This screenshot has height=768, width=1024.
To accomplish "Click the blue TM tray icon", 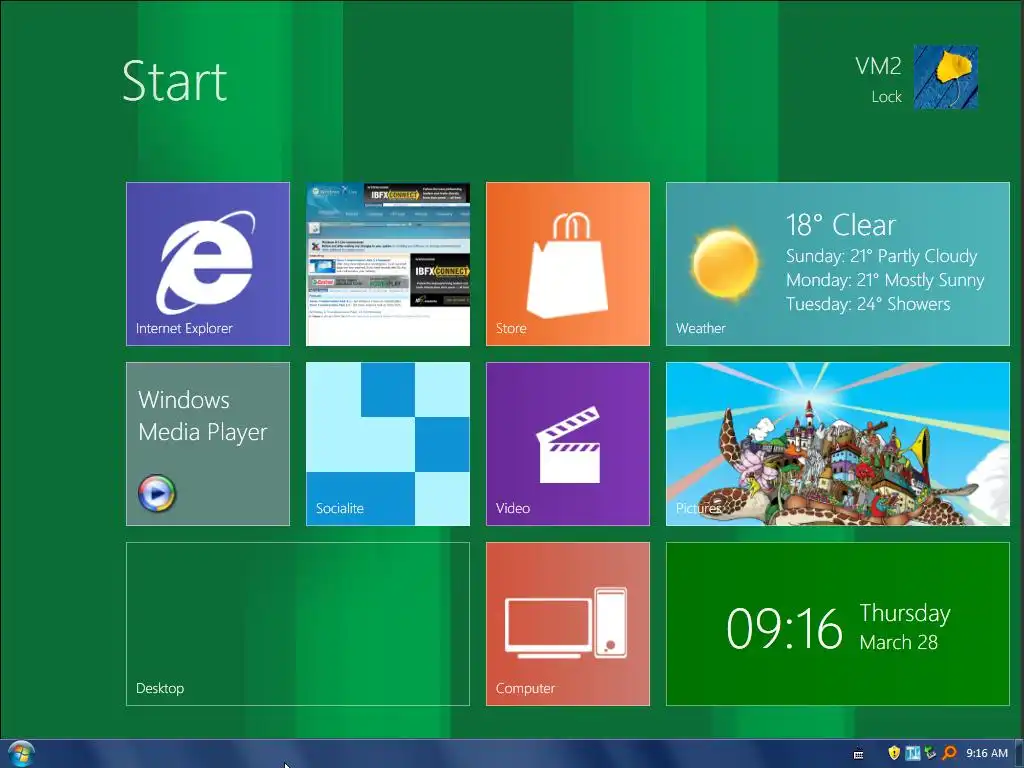I will [912, 753].
